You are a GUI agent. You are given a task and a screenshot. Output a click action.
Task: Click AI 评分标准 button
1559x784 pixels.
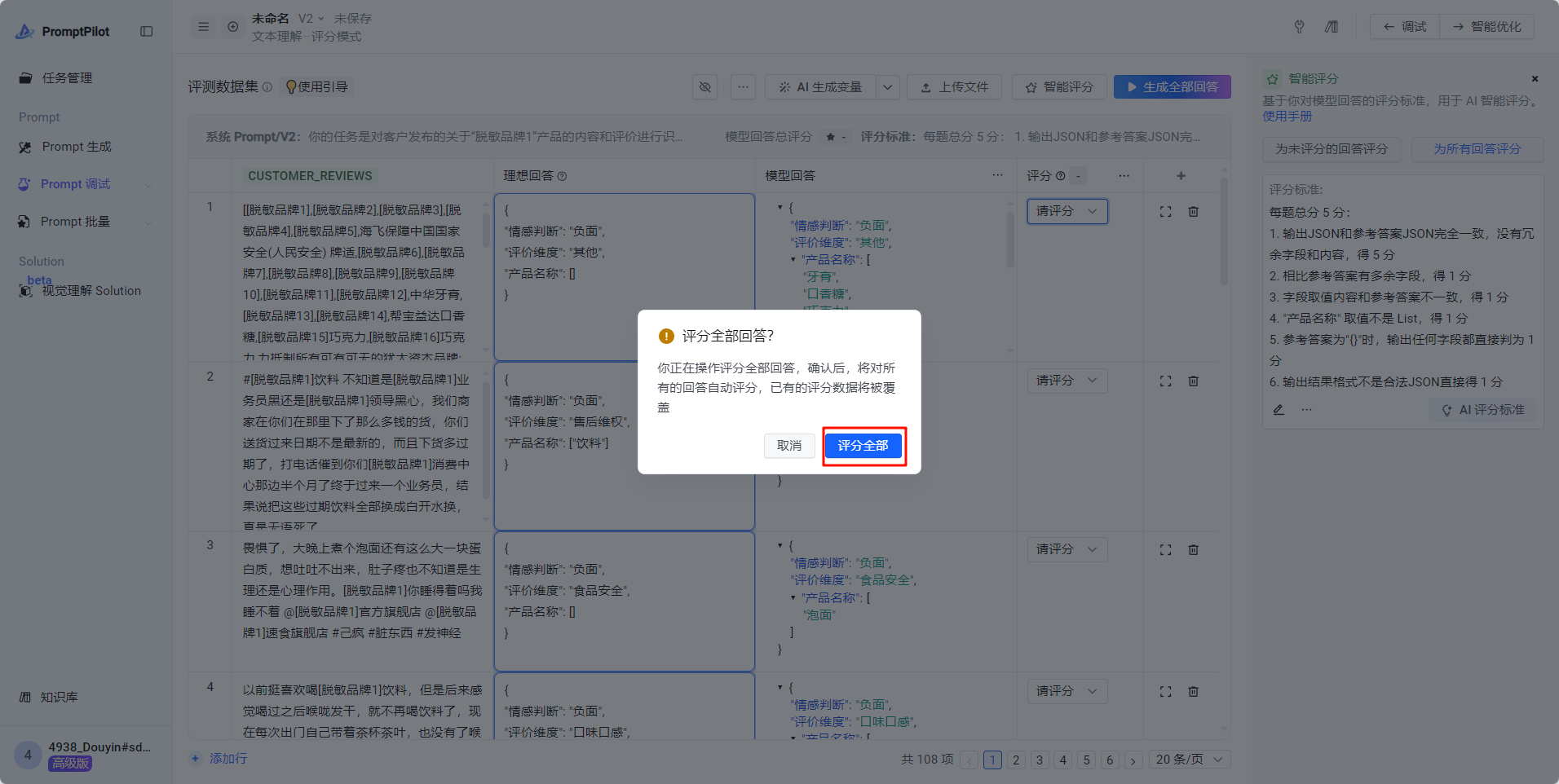tap(1482, 410)
